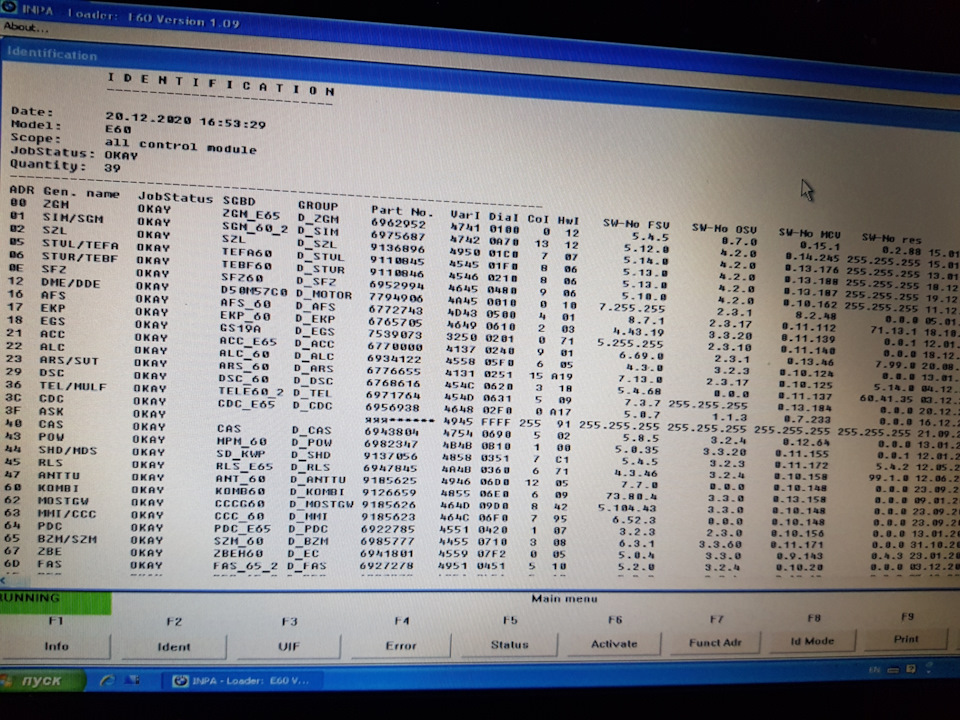Select the SHD/MDS module name

(x=67, y=450)
